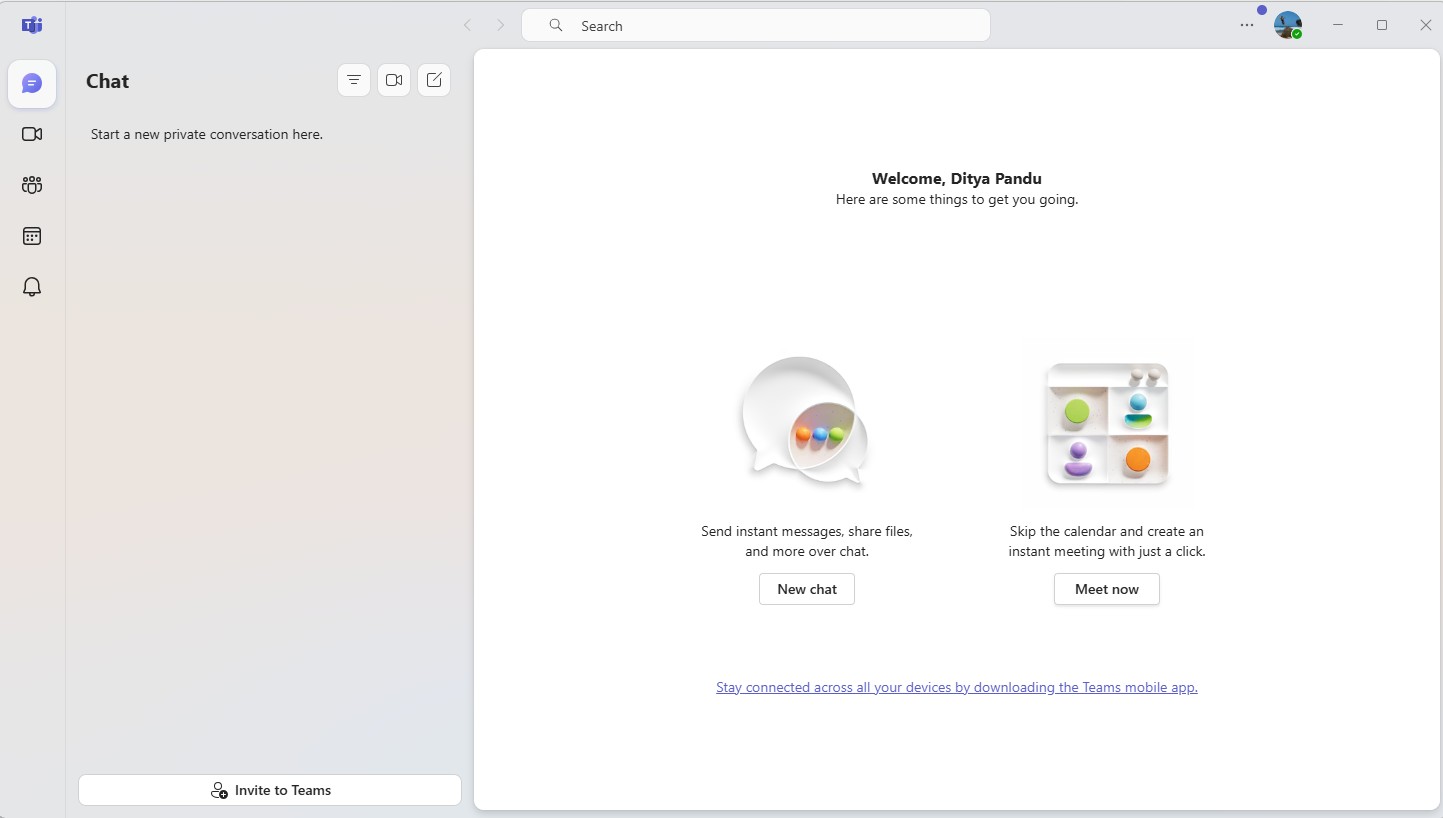Click "Start a new private conversation here." text
Screen dimensions: 1443x818
tap(207, 134)
